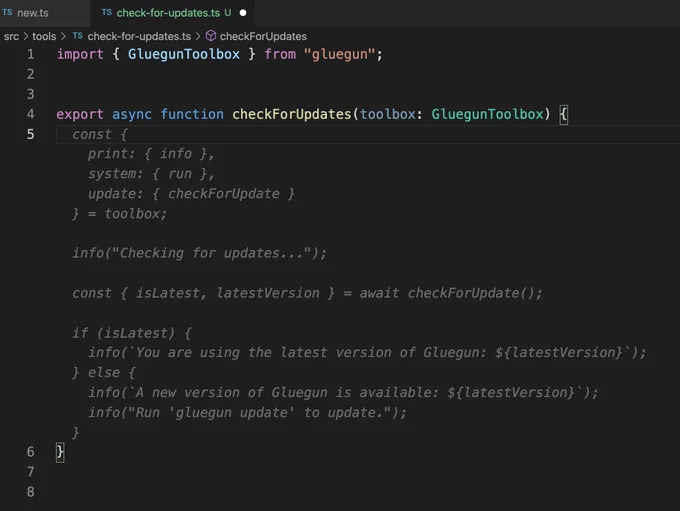The height and width of the screenshot is (511, 680).
Task: Click the export keyword on line 4
Action: [80, 114]
